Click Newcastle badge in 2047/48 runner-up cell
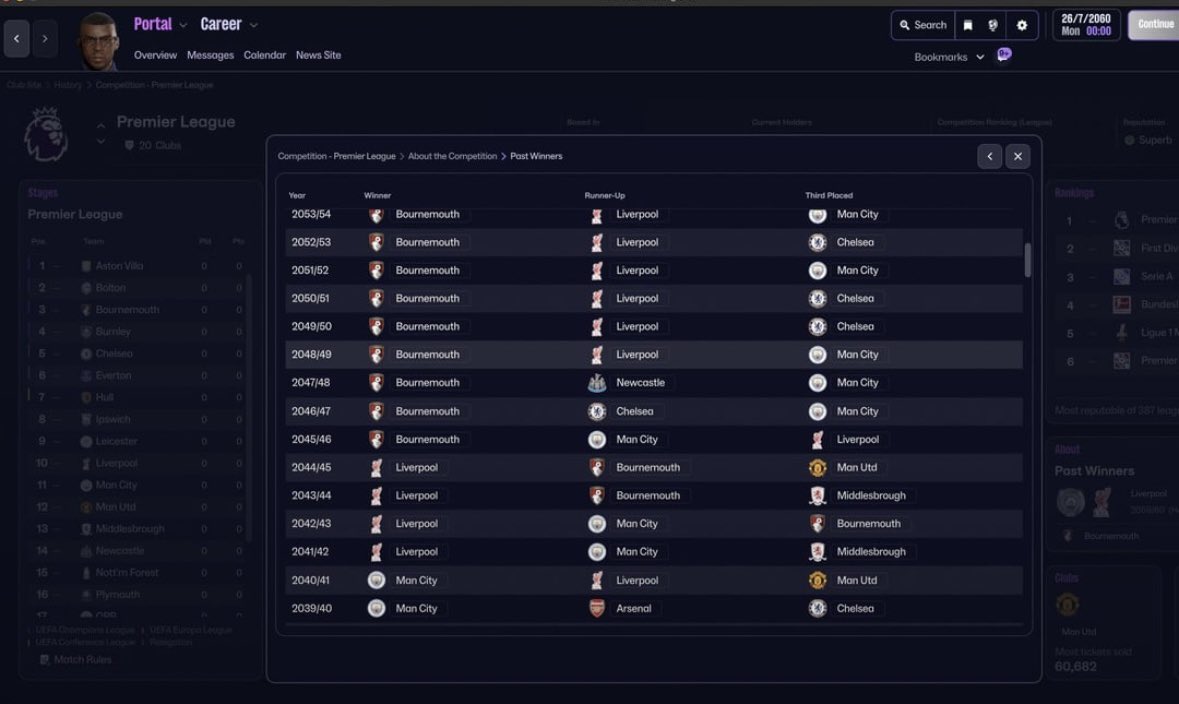The image size is (1179, 704). coord(596,383)
